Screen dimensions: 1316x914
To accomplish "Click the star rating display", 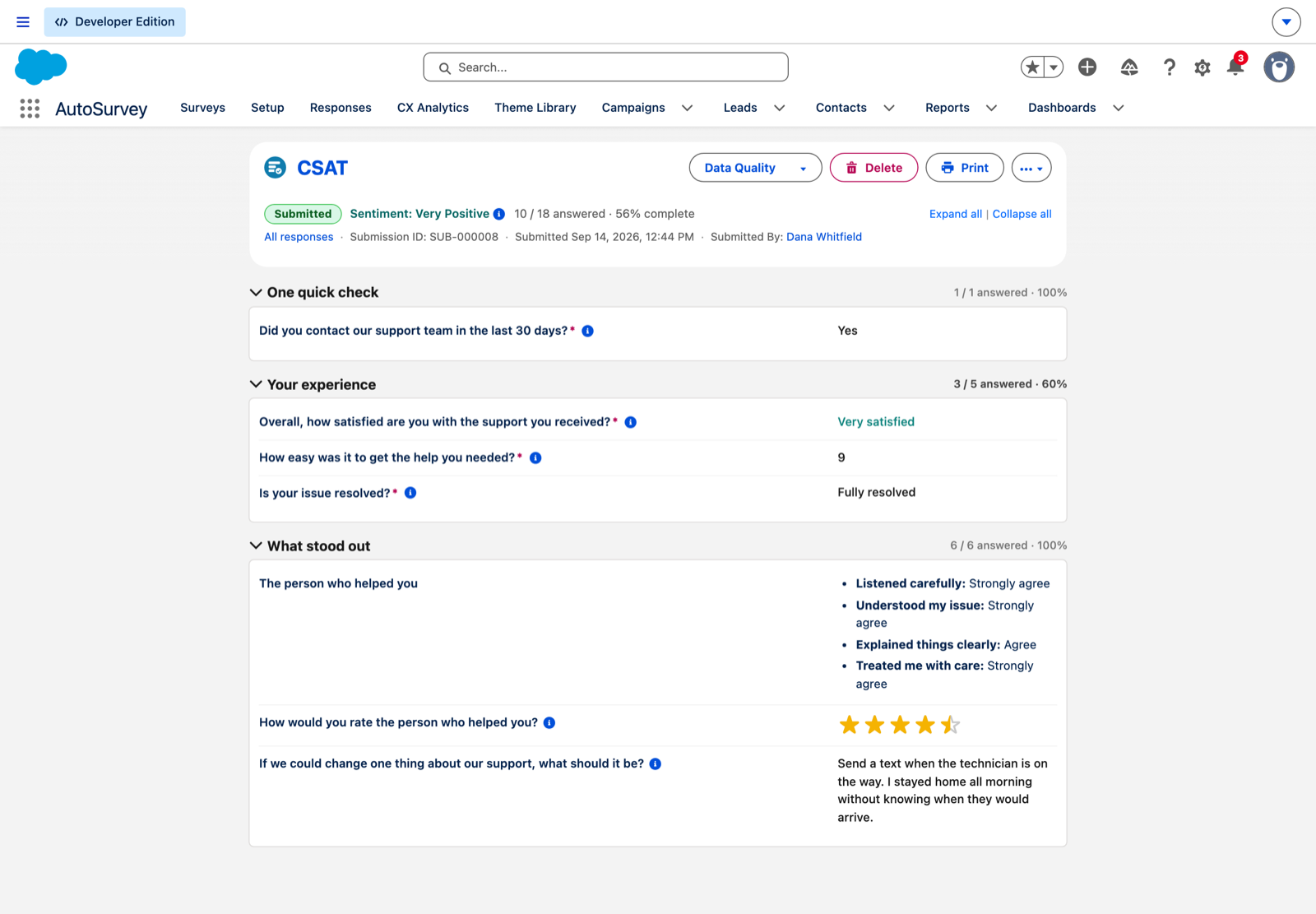I will pos(900,725).
